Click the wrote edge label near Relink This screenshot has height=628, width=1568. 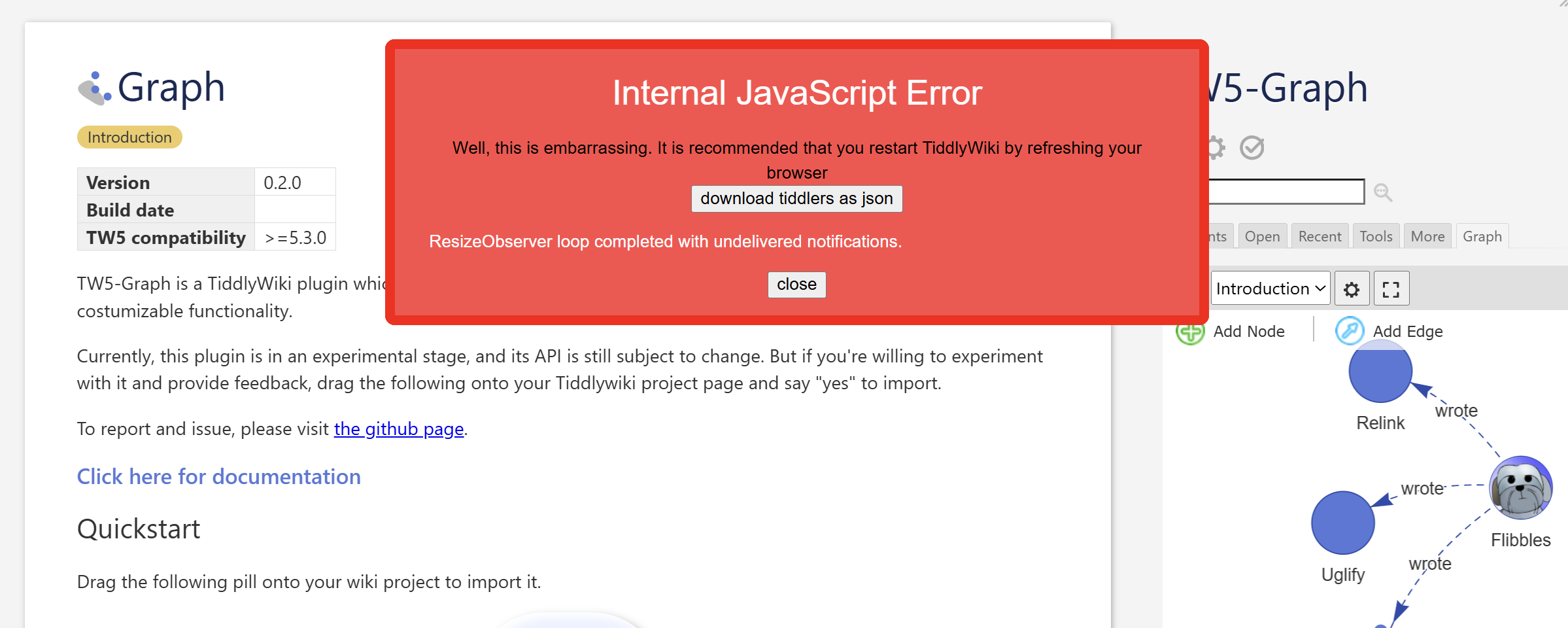tap(1456, 411)
